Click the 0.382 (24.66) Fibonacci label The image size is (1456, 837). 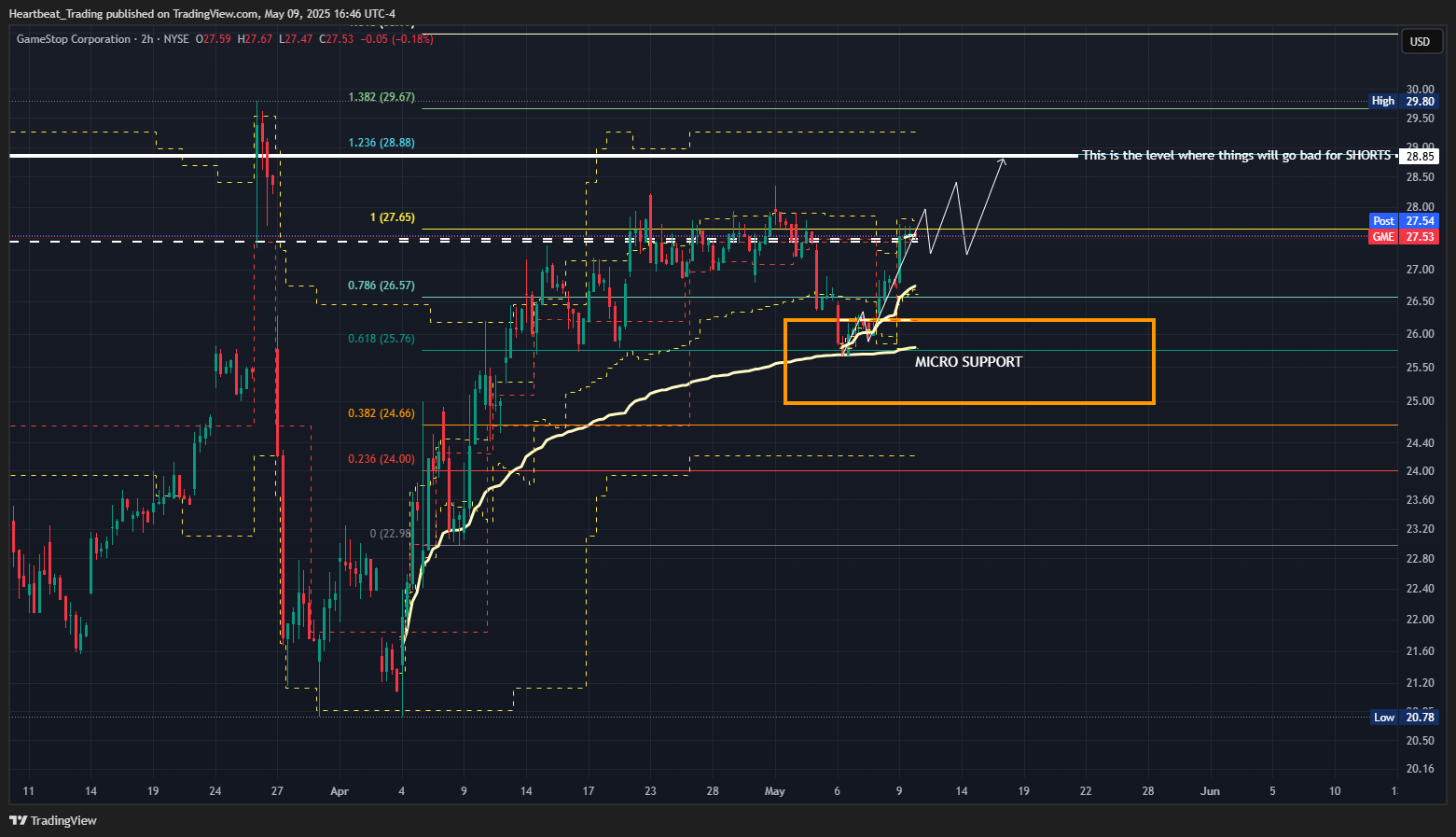(381, 413)
